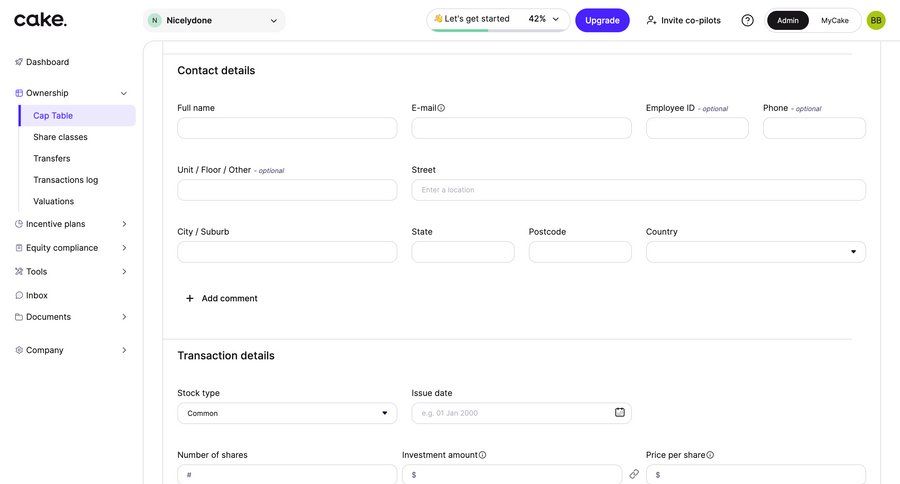
Task: Switch to Admin view
Action: pyautogui.click(x=788, y=20)
